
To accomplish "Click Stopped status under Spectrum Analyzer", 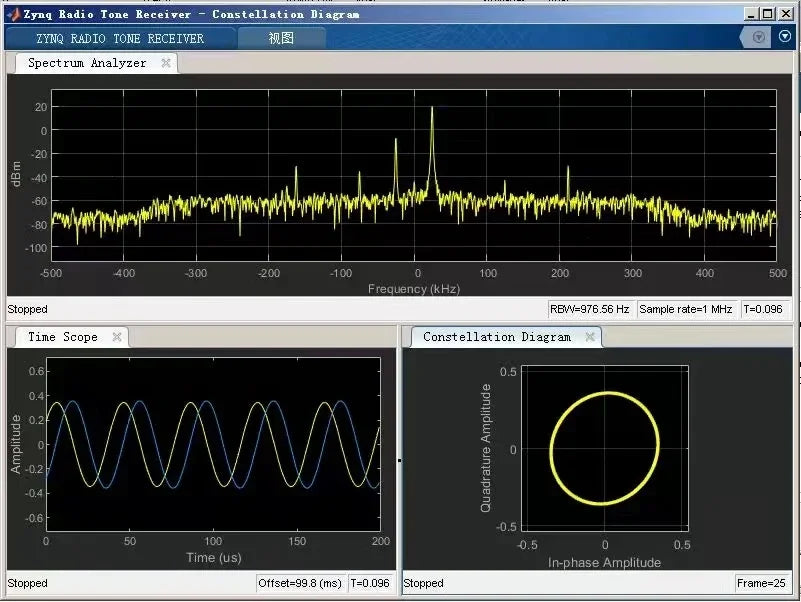I will point(28,309).
